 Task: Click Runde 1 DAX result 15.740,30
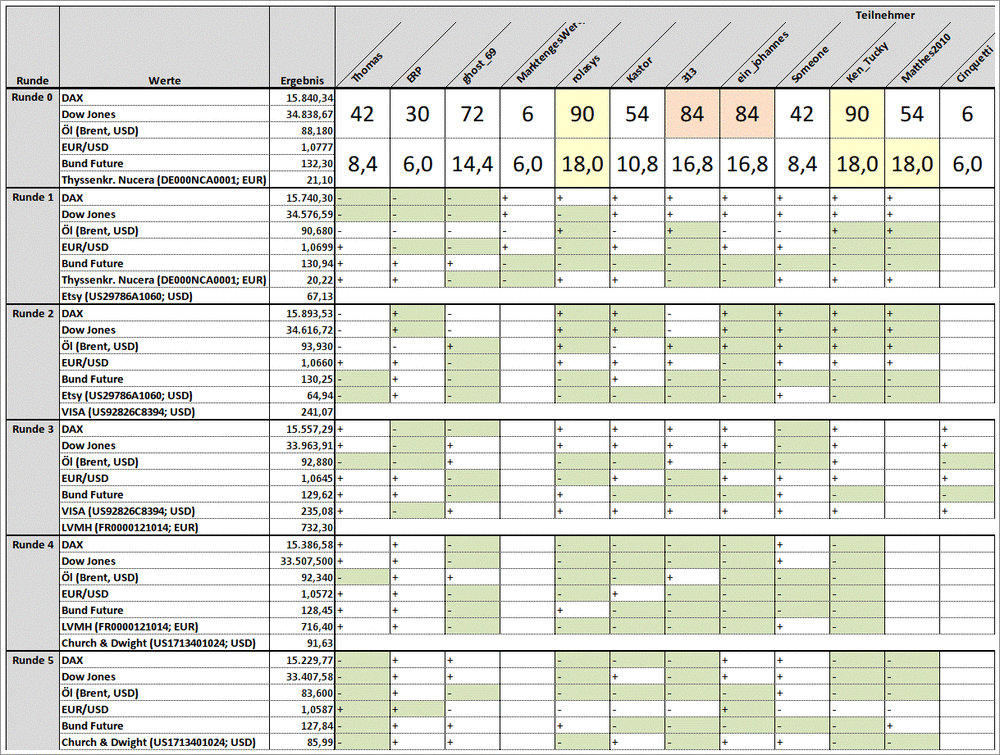pyautogui.click(x=302, y=198)
